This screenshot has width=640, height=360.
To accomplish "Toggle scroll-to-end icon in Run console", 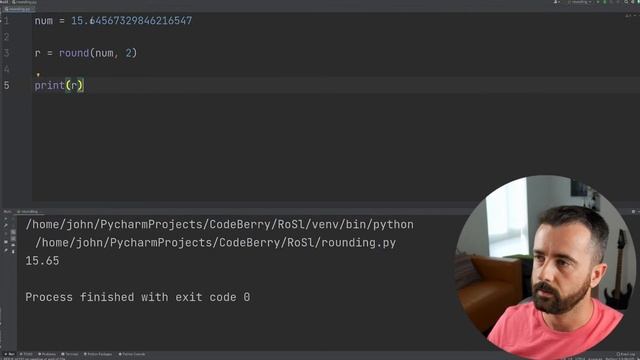I will pos(13,238).
